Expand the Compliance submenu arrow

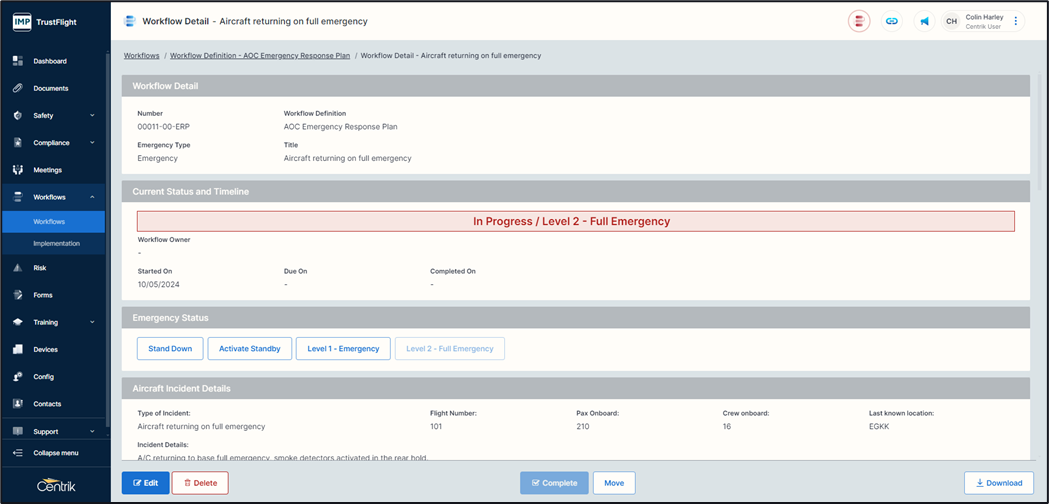tap(92, 143)
